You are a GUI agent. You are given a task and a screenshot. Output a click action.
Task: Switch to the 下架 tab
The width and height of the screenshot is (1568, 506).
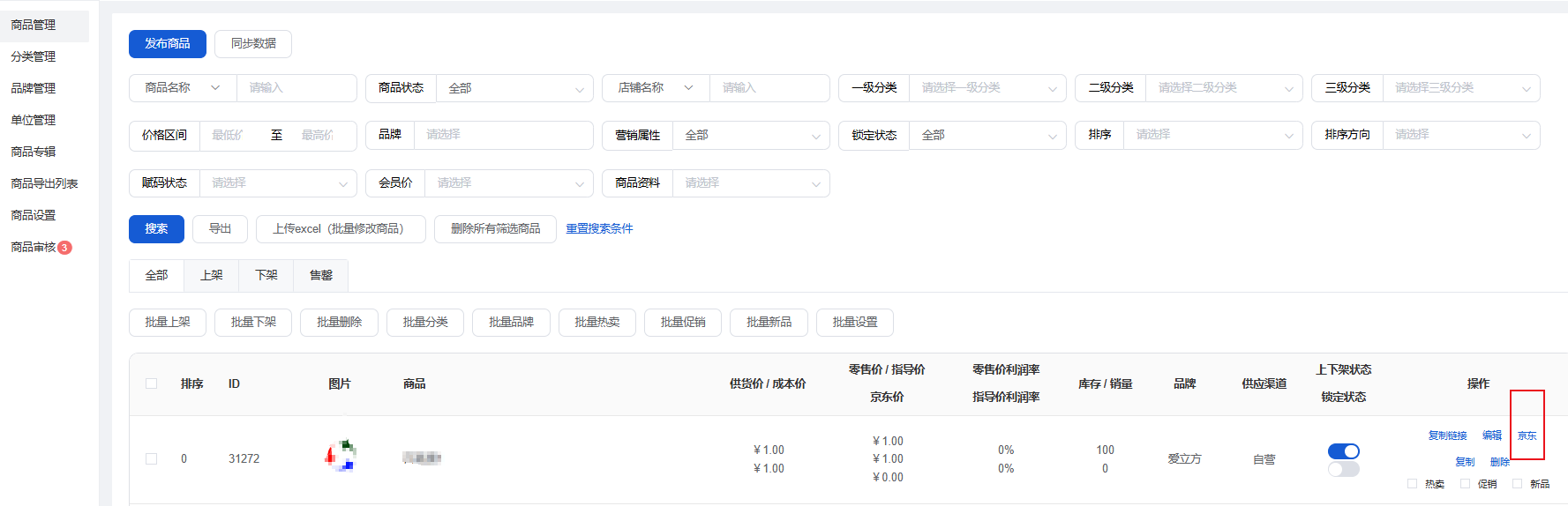coord(266,275)
